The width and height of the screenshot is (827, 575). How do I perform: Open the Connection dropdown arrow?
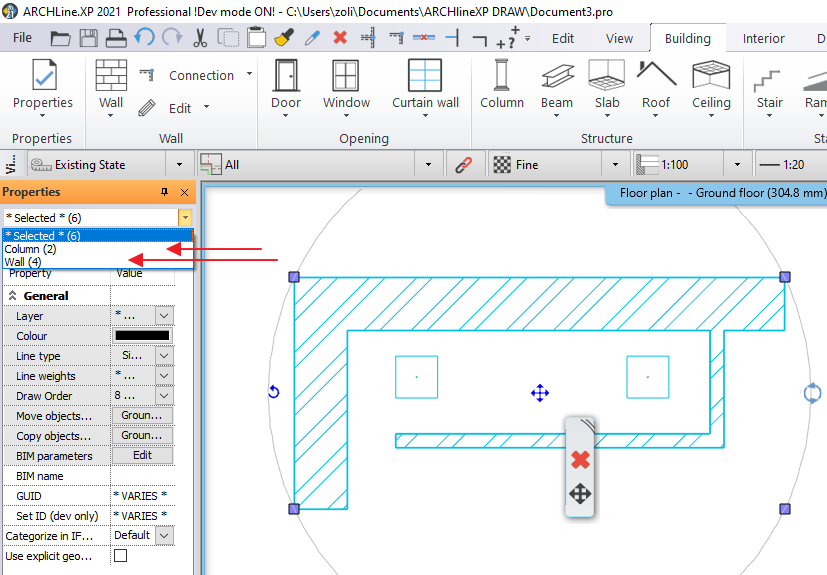(249, 74)
